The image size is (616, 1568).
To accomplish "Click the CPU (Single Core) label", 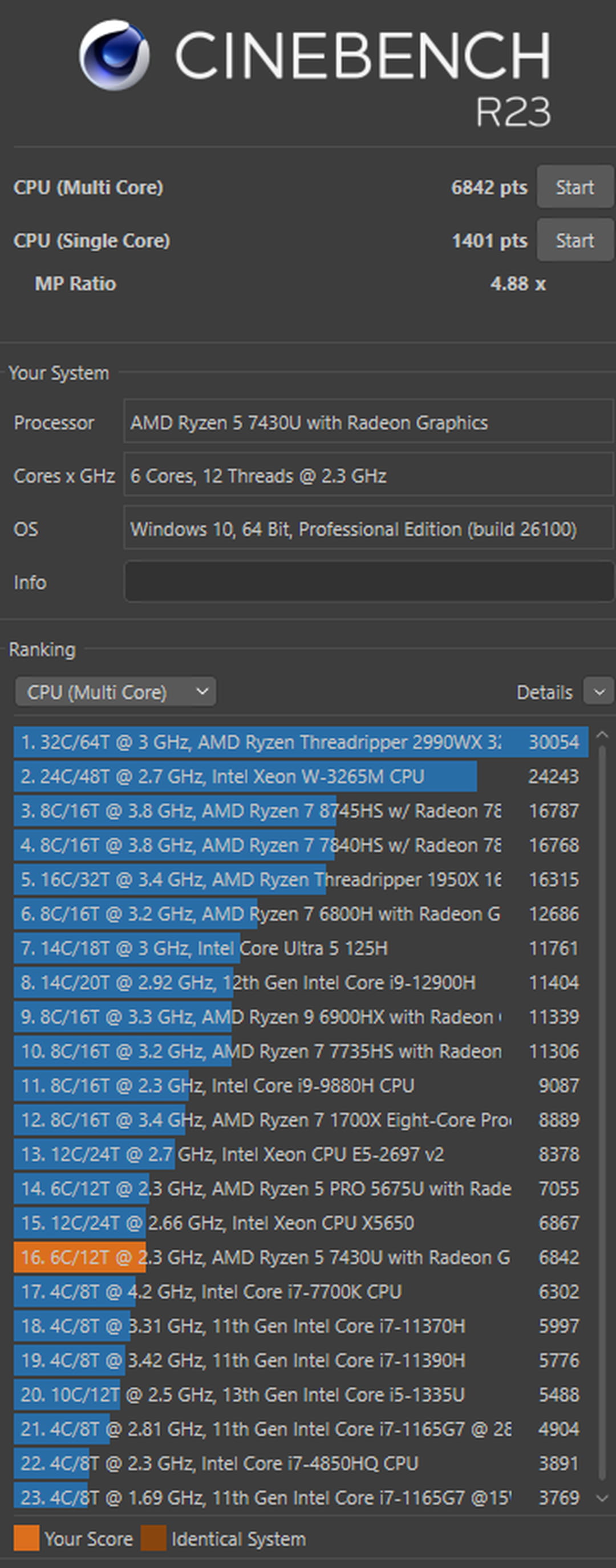I will pos(92,241).
